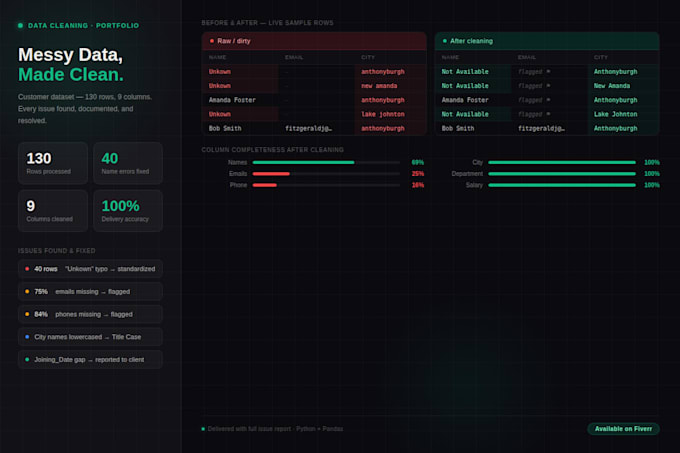This screenshot has height=453, width=680.
Task: Select "Not Available" in the Lake Johnton row
Action: tap(465, 114)
